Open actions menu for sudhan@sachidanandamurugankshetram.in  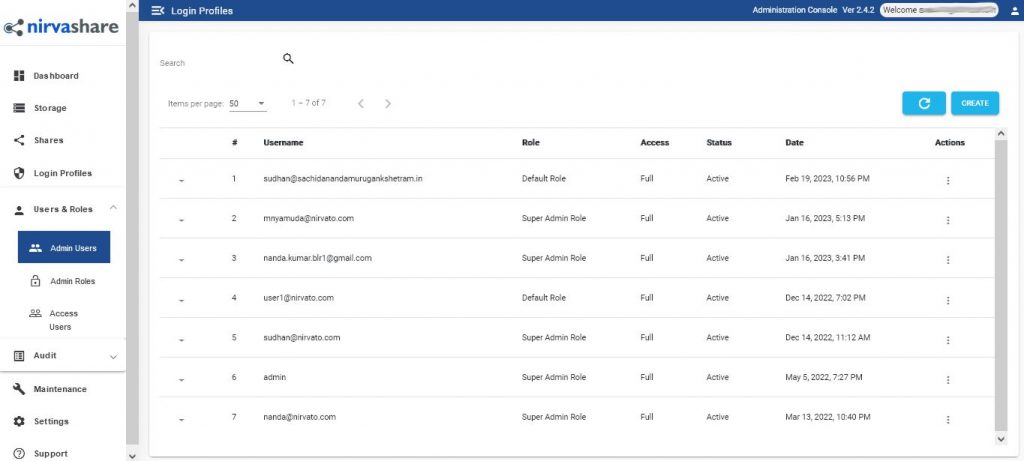(948, 180)
